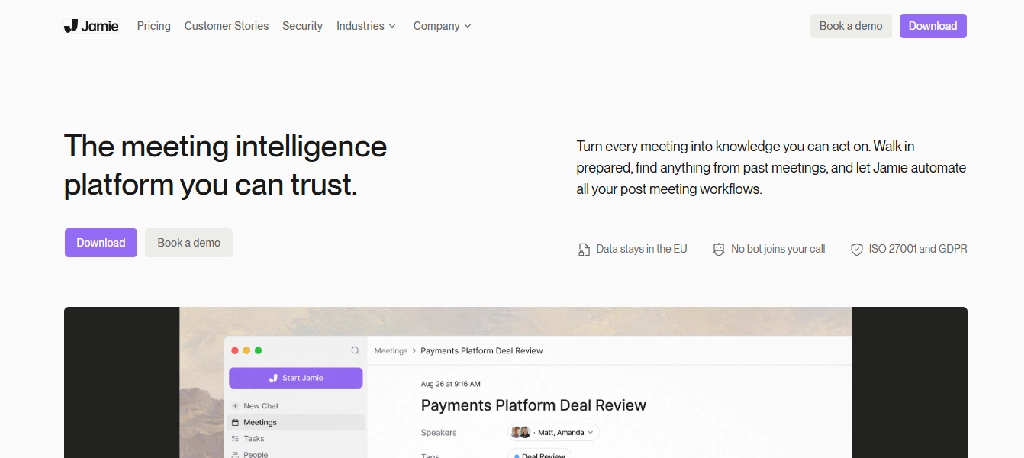
Task: Click Meetings breadcrumb in app preview
Action: click(391, 351)
